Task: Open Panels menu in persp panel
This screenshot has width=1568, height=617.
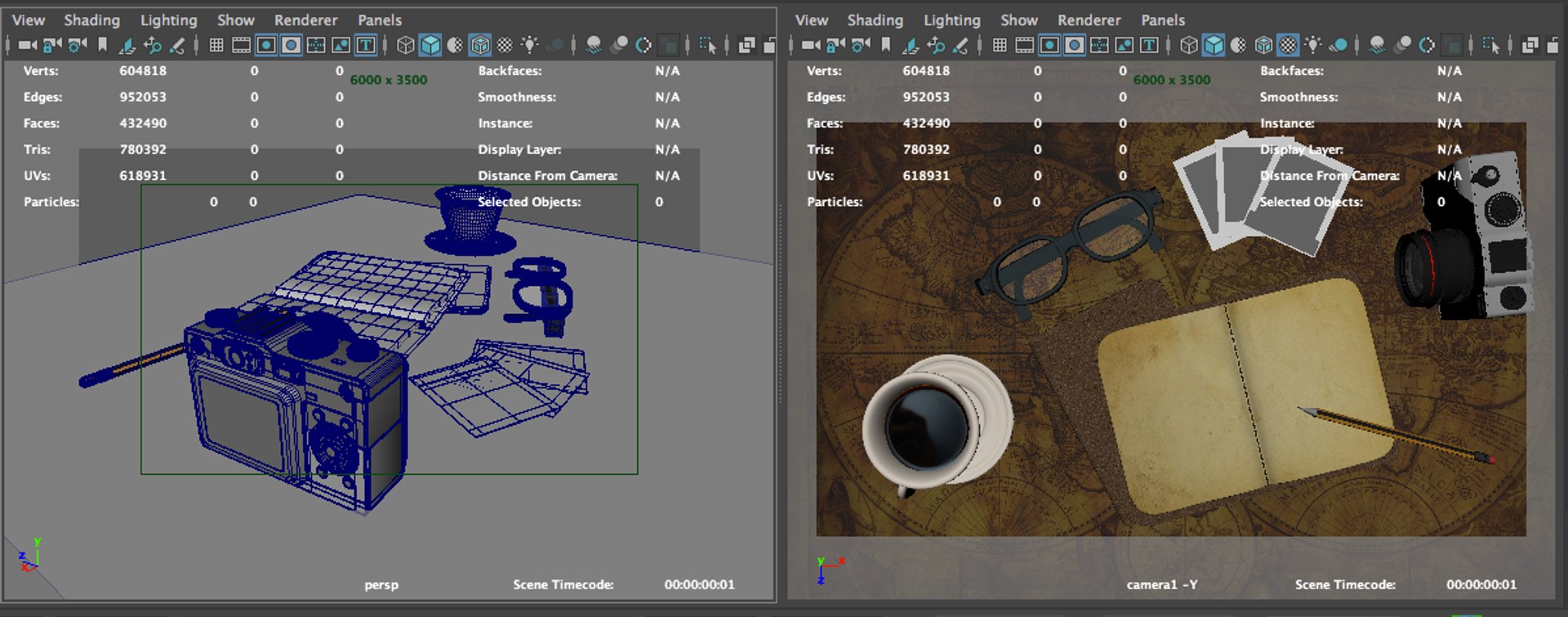Action: (380, 20)
